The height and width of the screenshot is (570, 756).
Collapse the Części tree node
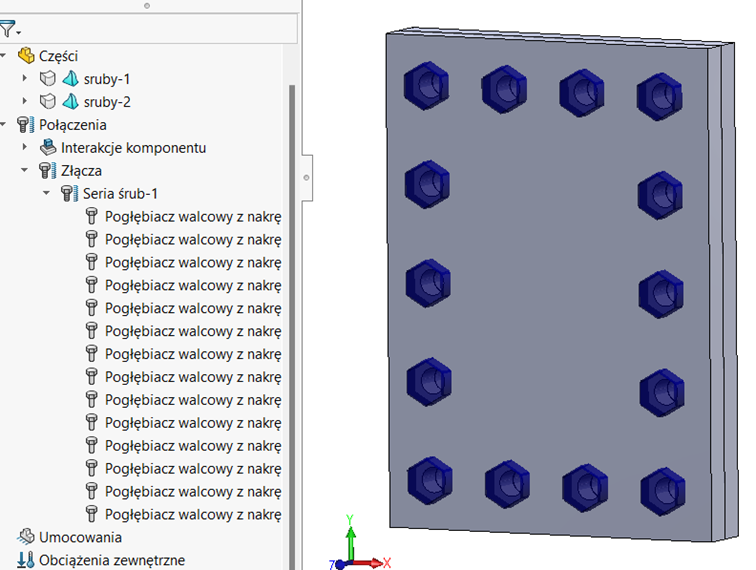pyautogui.click(x=3, y=56)
